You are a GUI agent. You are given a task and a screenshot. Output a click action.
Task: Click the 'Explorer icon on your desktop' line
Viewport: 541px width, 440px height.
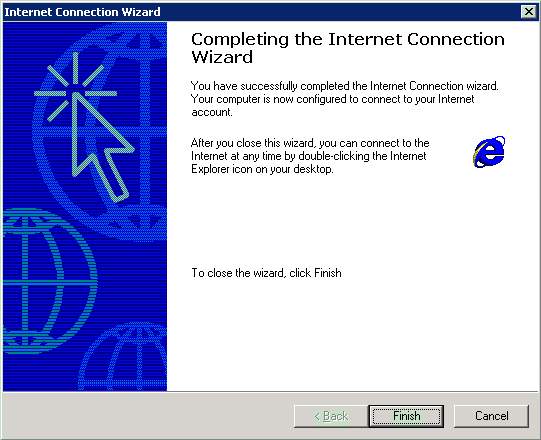point(262,169)
